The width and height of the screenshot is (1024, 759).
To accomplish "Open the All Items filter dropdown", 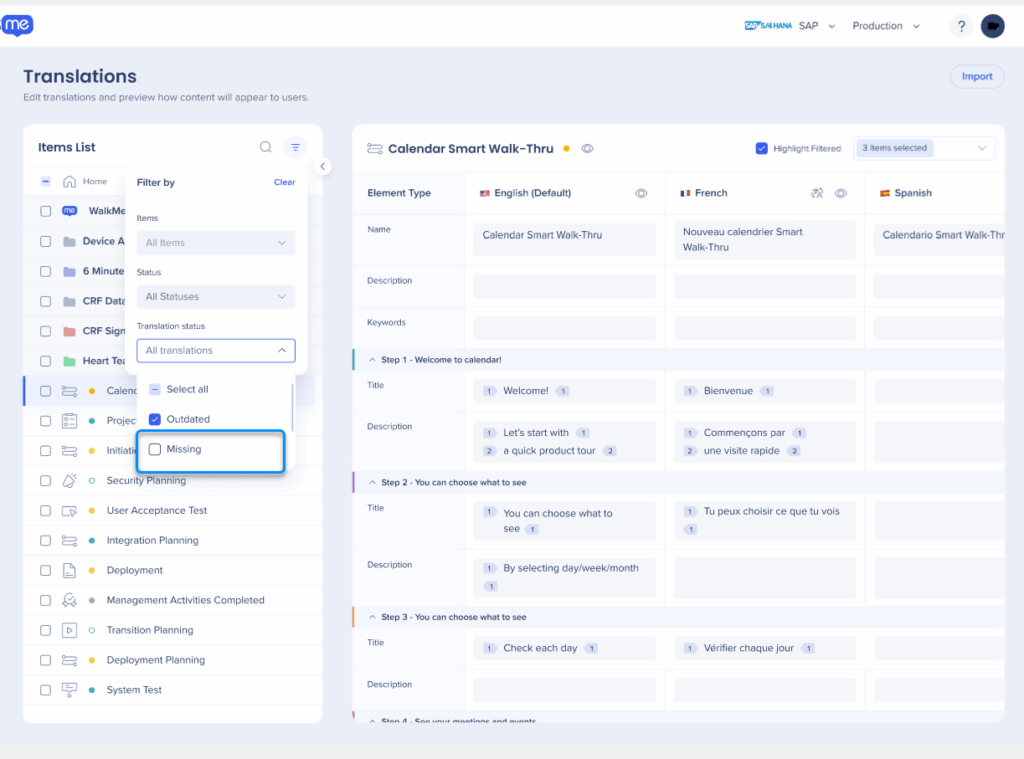I will [x=216, y=243].
